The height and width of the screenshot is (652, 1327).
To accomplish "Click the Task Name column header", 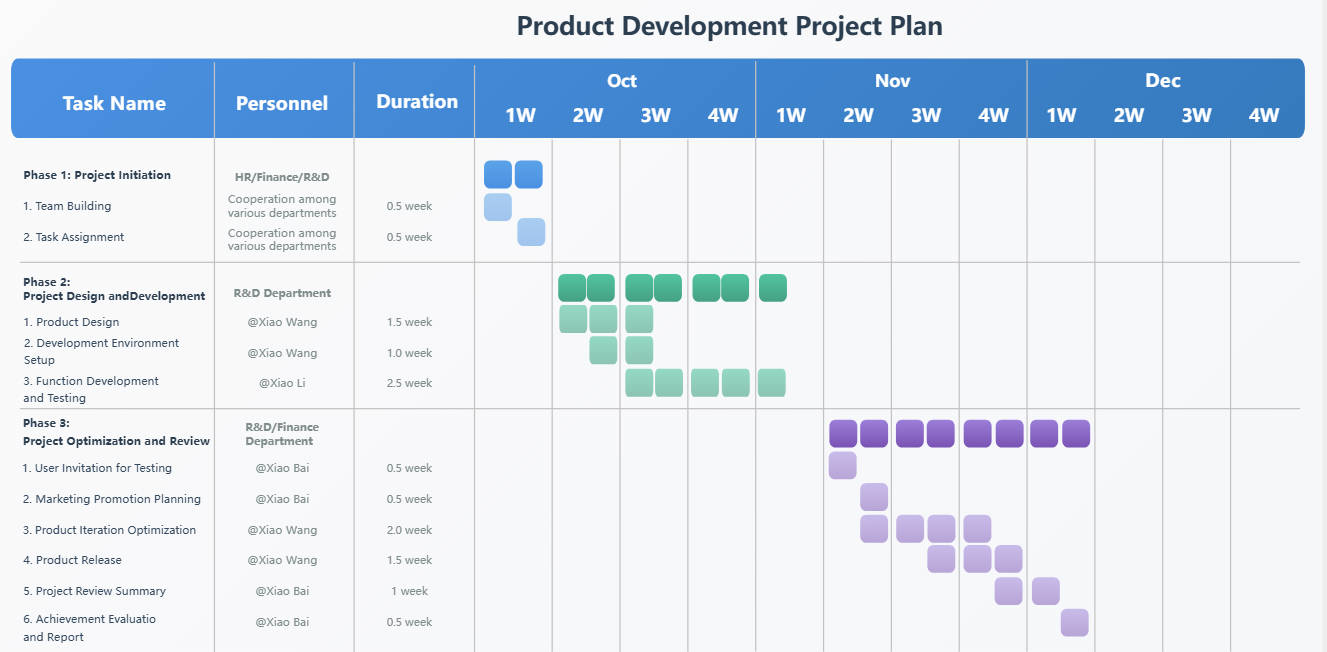I will click(114, 103).
